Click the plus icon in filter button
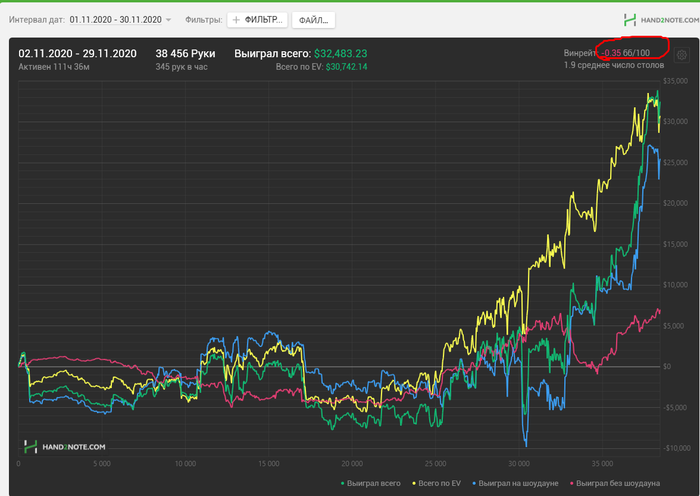This screenshot has height=496, width=700. pos(236,20)
